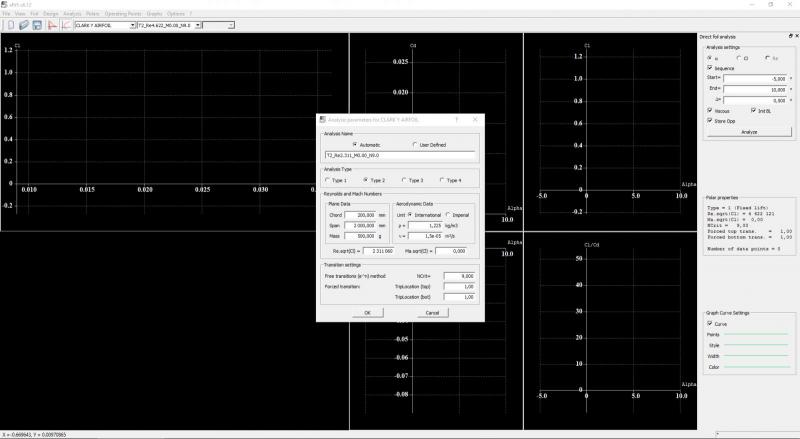The height and width of the screenshot is (439, 800).
Task: Click the dialog help question mark icon
Action: pos(457,119)
